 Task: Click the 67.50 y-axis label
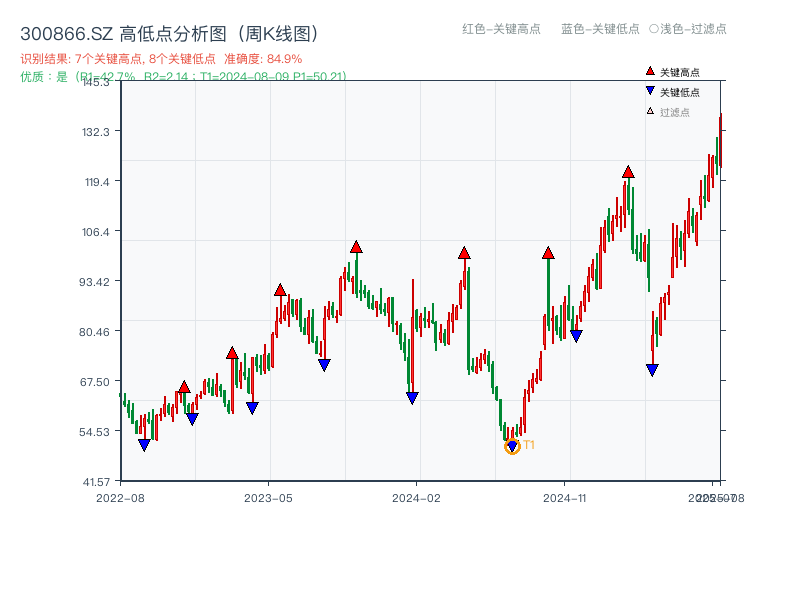pos(94,382)
